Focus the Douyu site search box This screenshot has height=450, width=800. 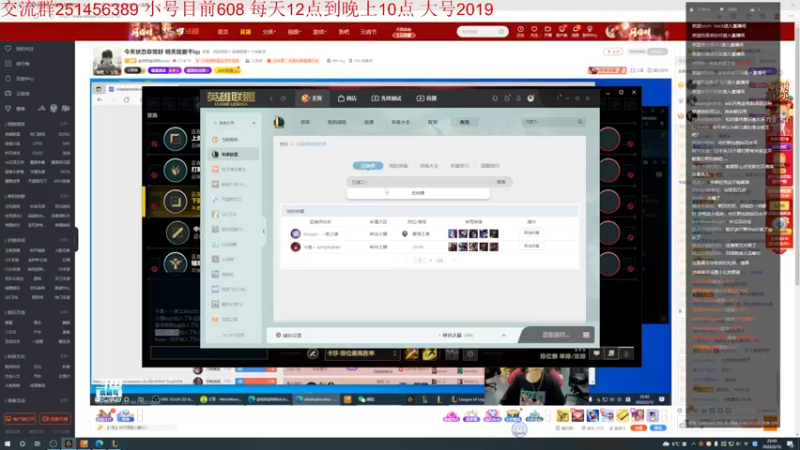(482, 32)
